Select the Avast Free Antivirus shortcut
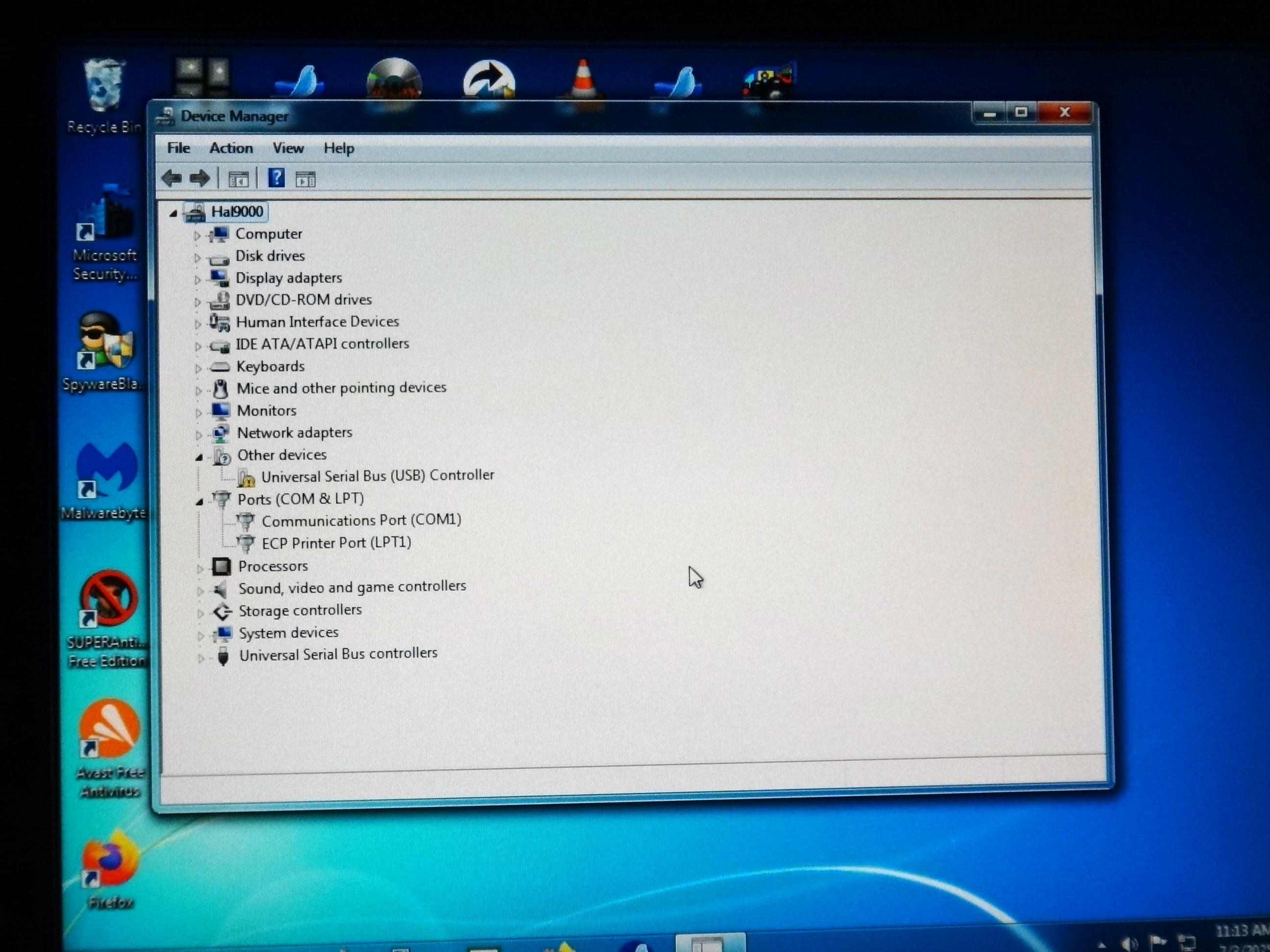 110,748
